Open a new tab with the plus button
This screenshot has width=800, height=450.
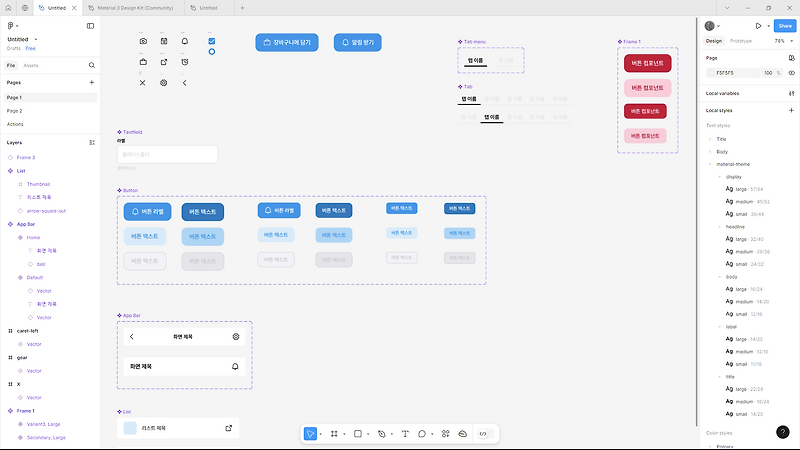(242, 8)
